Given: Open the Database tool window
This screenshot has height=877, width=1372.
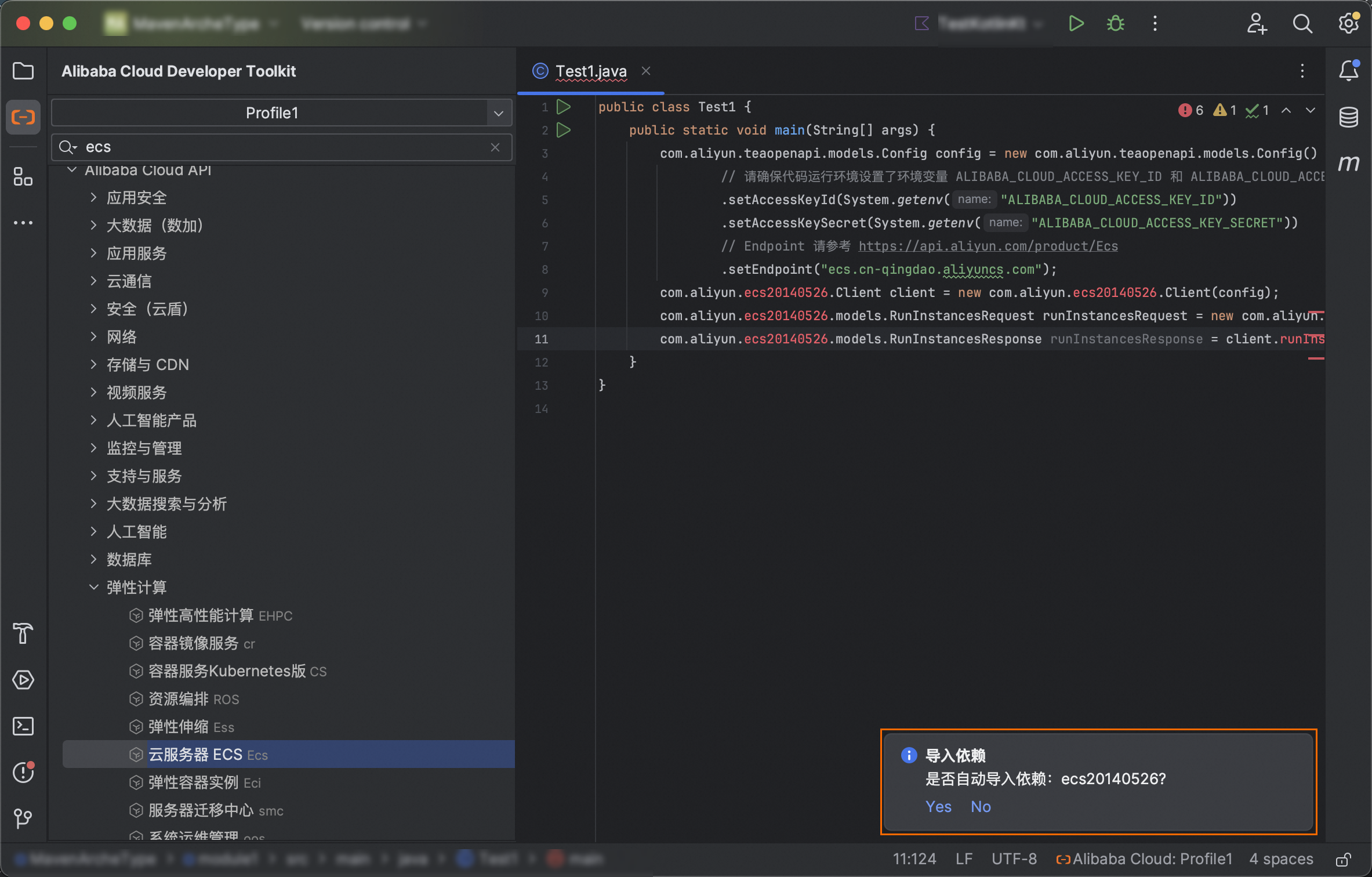Looking at the screenshot, I should tap(1349, 117).
